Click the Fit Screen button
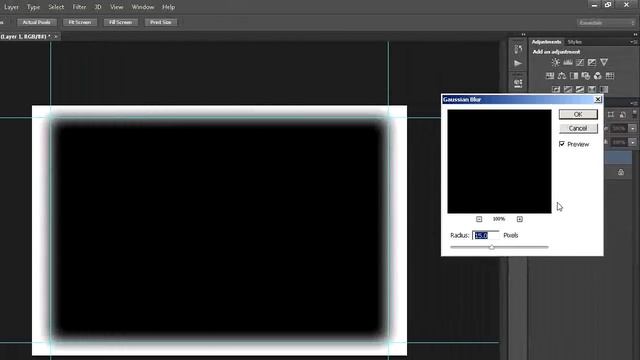Screen dimensions: 640x360 point(80,22)
